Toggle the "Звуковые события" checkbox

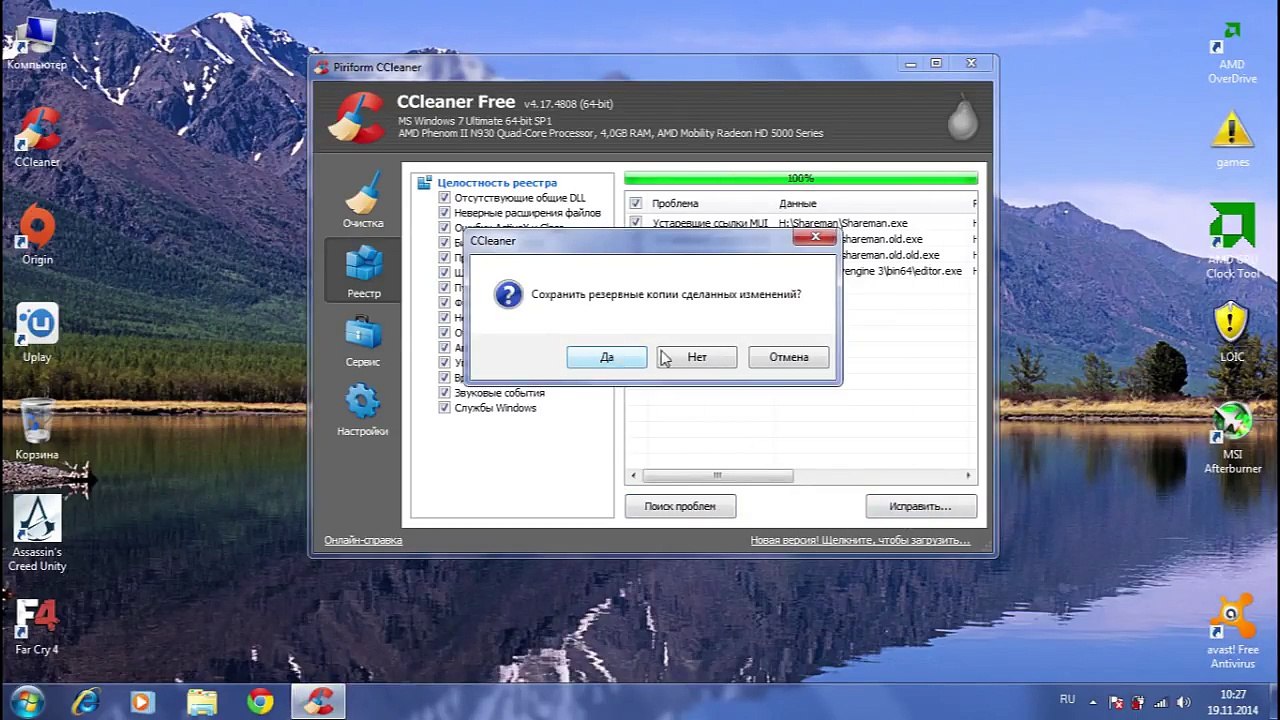(445, 393)
